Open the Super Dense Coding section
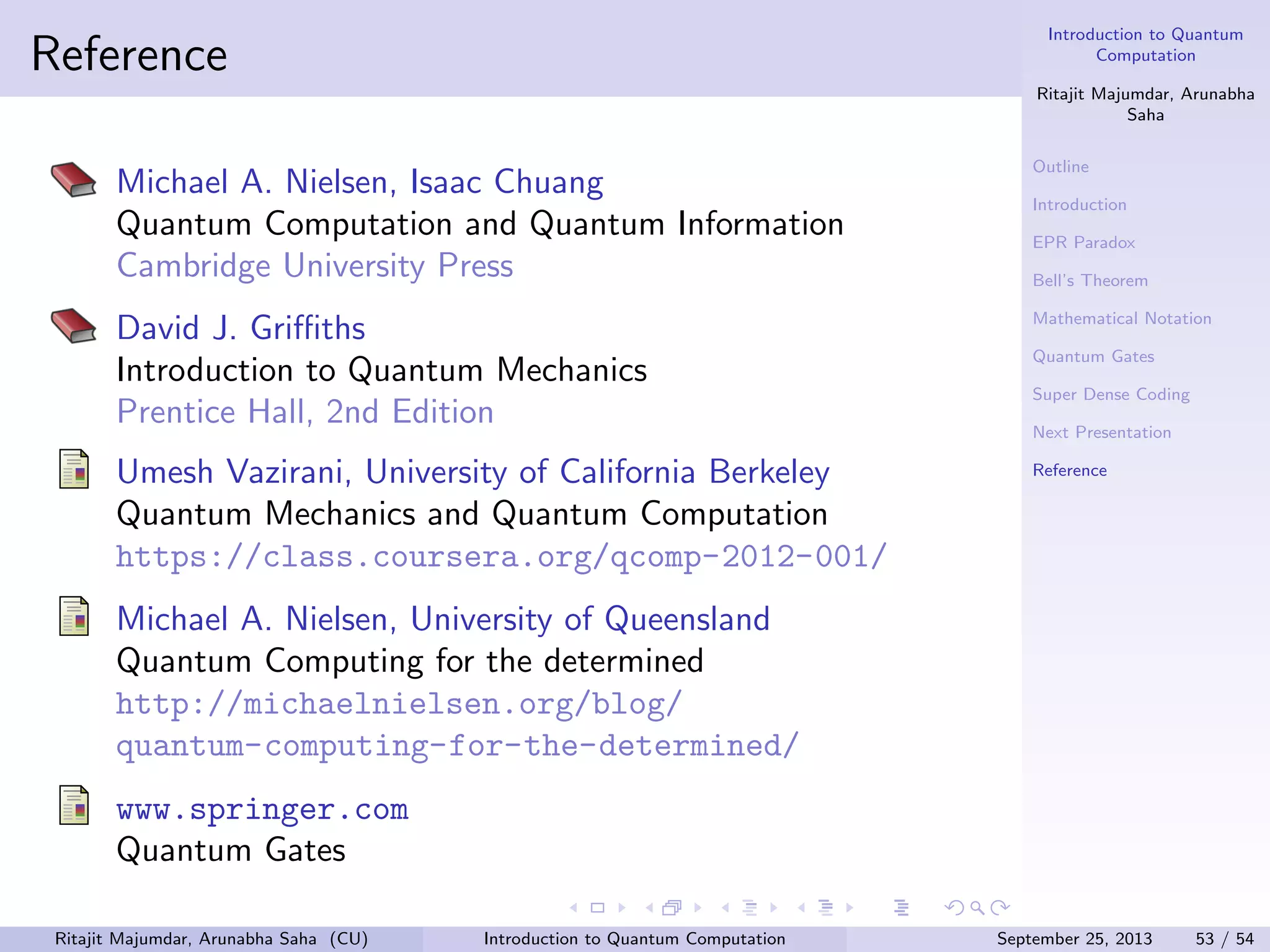 (x=1111, y=395)
